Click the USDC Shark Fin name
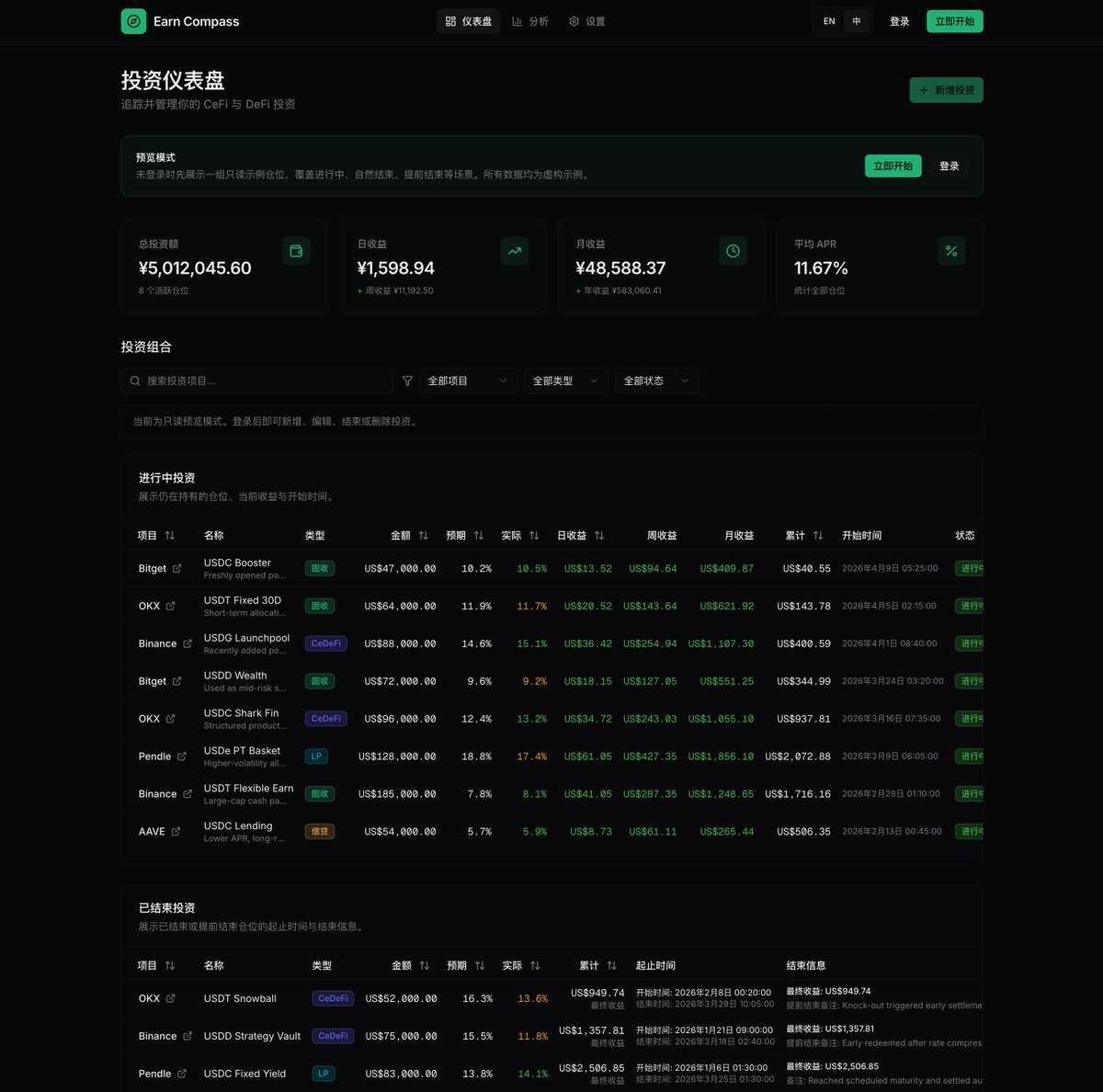This screenshot has height=1092, width=1103. pos(241,712)
